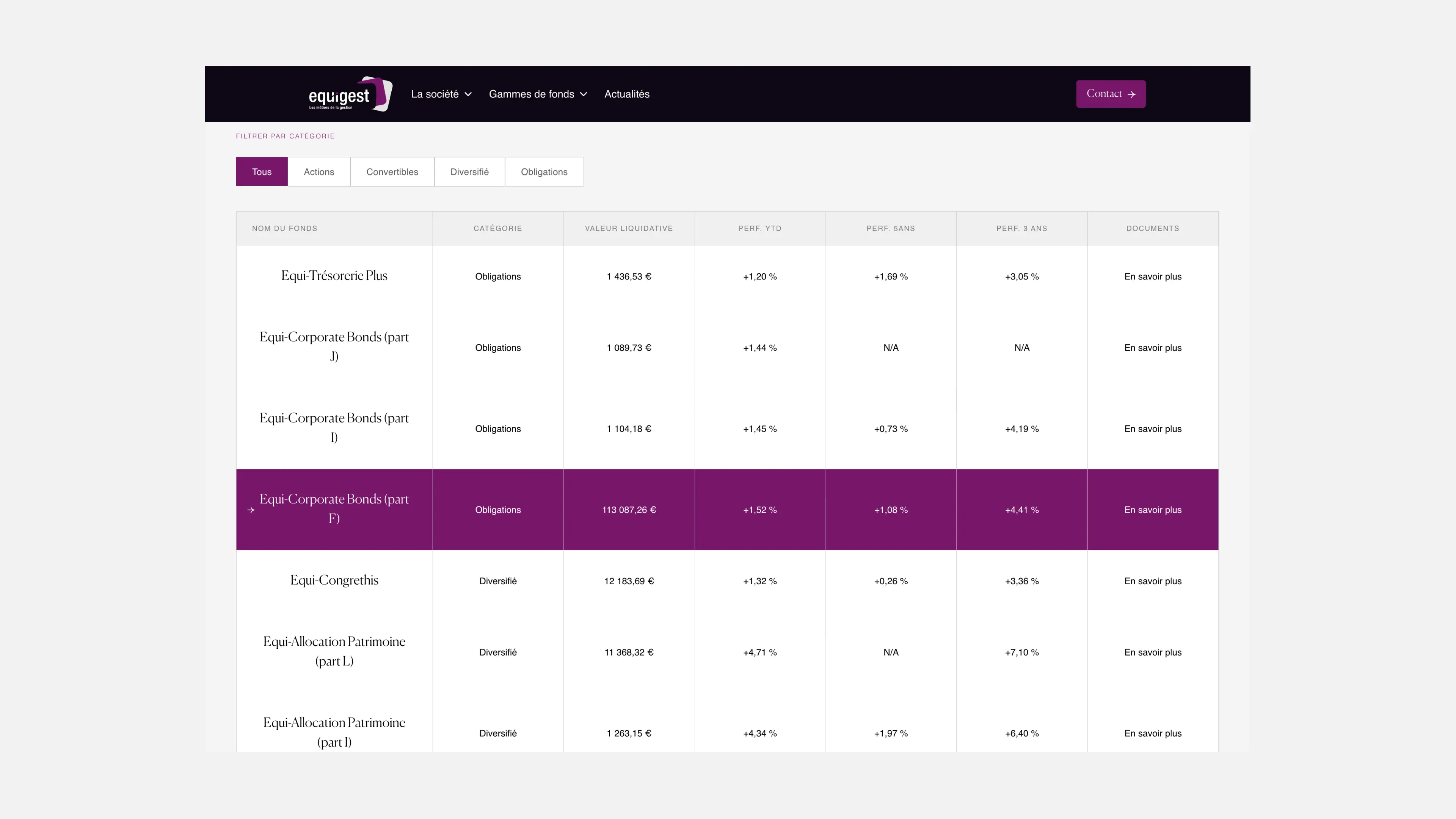Select the value 12 183,69 €

pyautogui.click(x=629, y=581)
